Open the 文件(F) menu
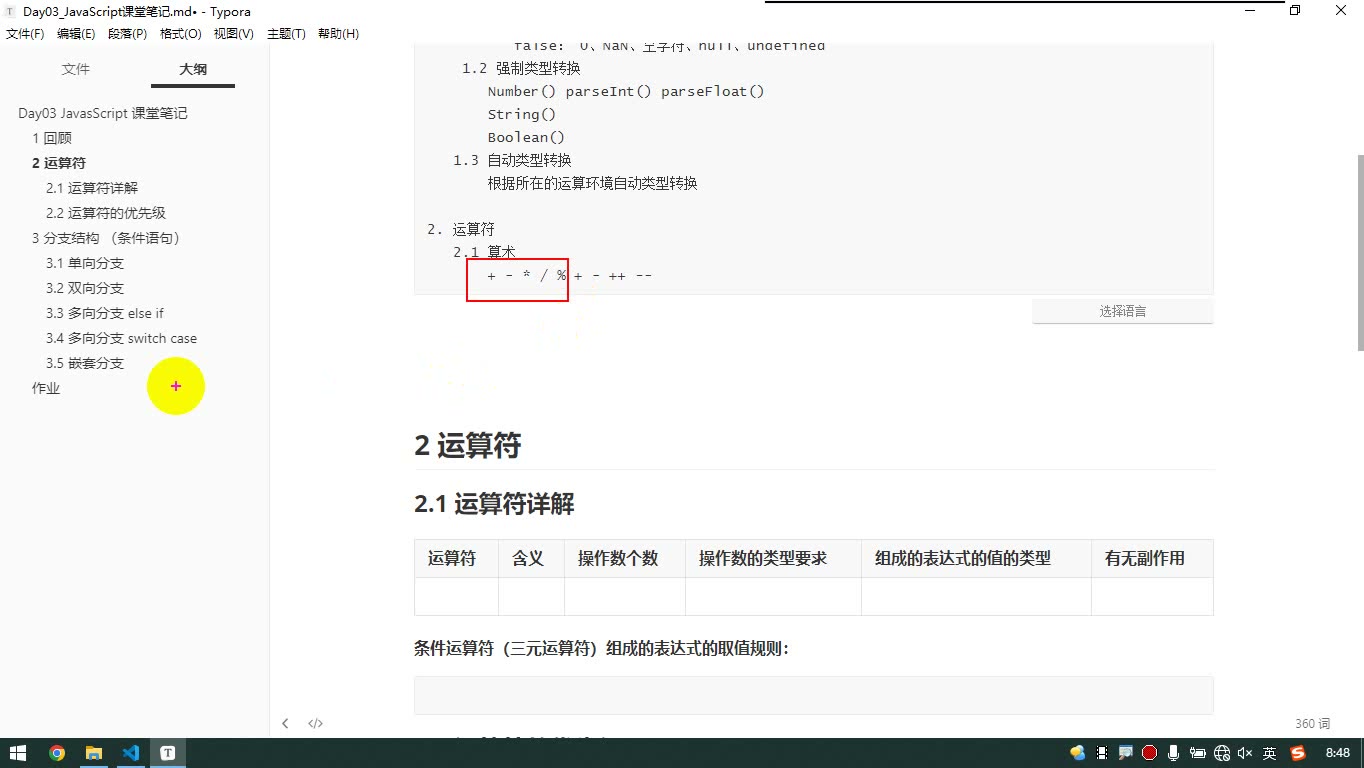The height and width of the screenshot is (768, 1364). [x=25, y=34]
